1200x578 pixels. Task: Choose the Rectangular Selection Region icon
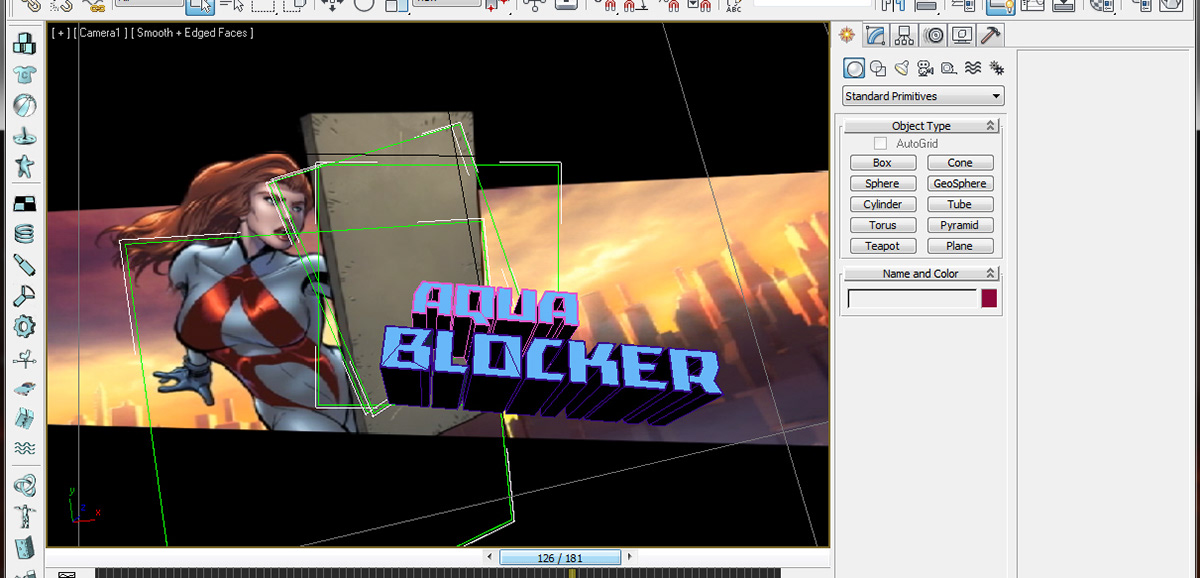263,4
